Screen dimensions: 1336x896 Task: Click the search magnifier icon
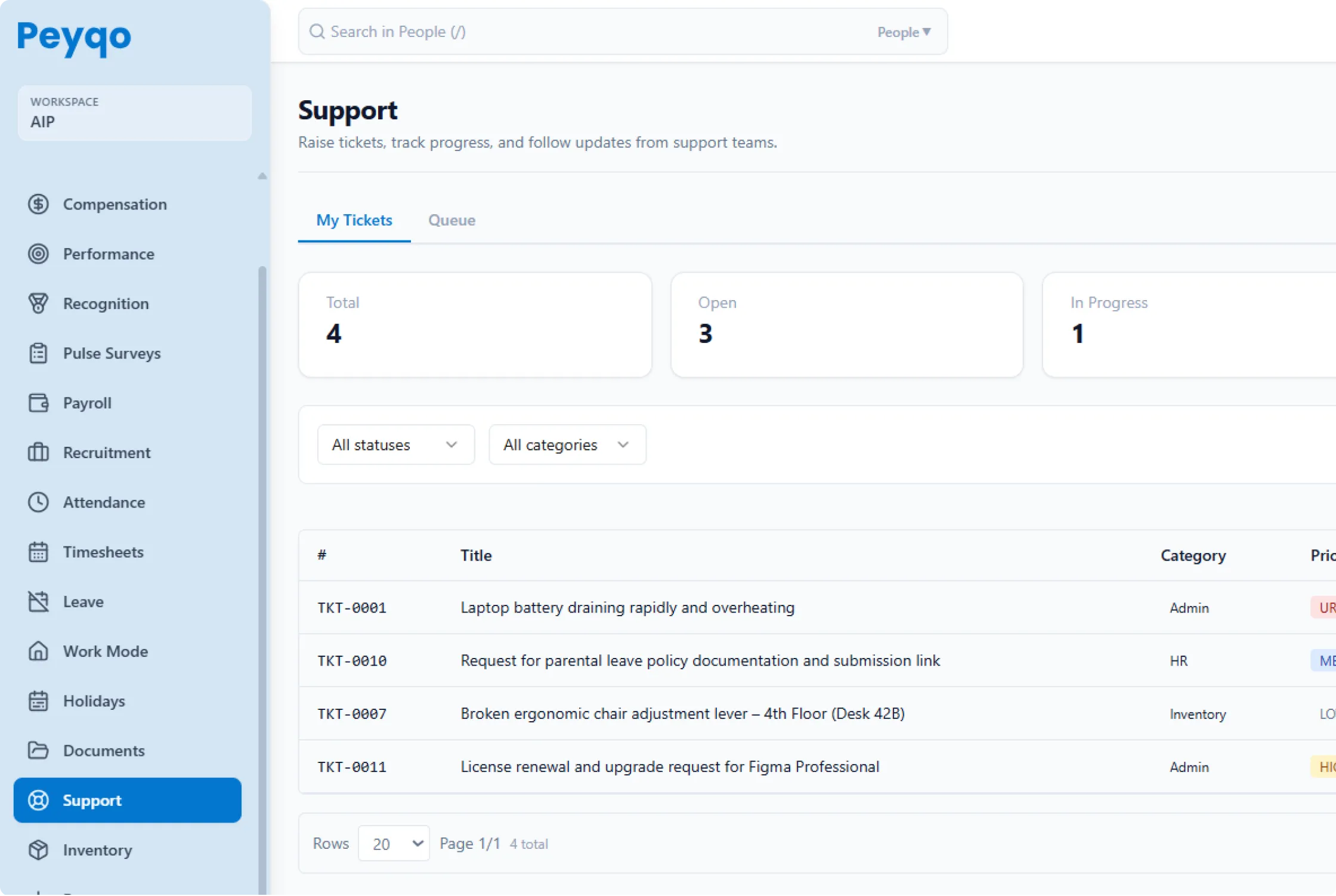click(317, 32)
